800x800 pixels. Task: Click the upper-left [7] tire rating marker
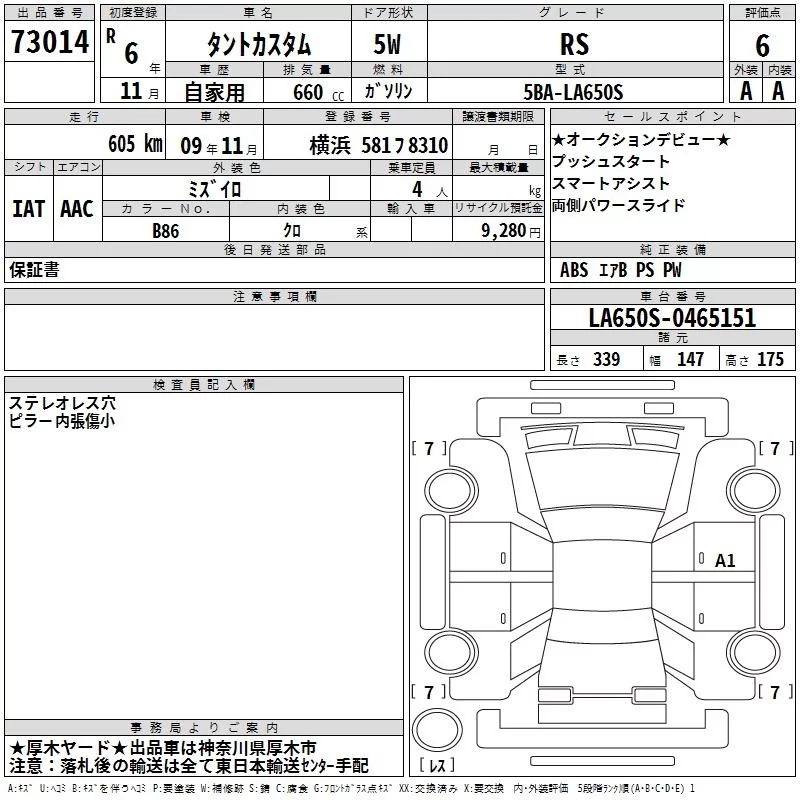click(429, 448)
